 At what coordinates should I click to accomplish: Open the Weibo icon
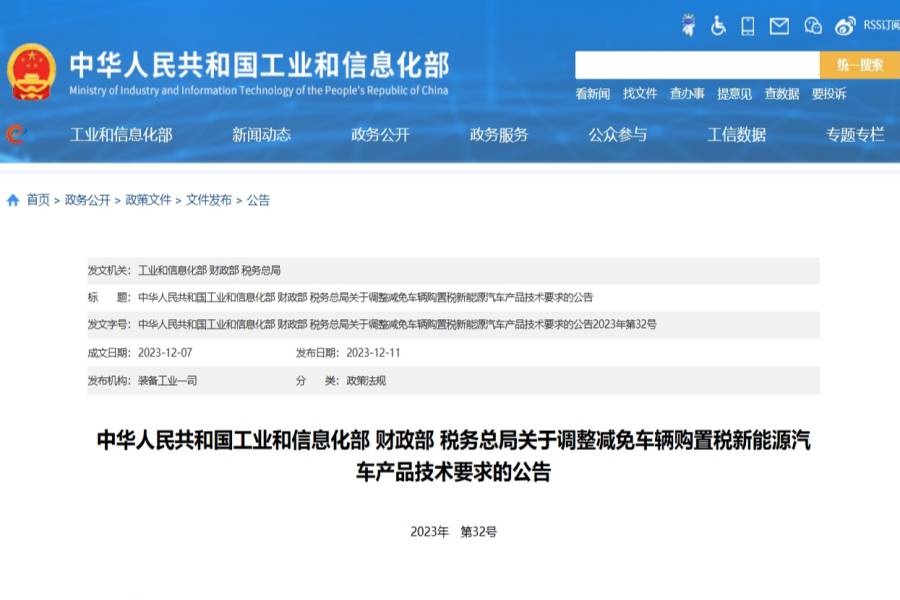coord(845,26)
